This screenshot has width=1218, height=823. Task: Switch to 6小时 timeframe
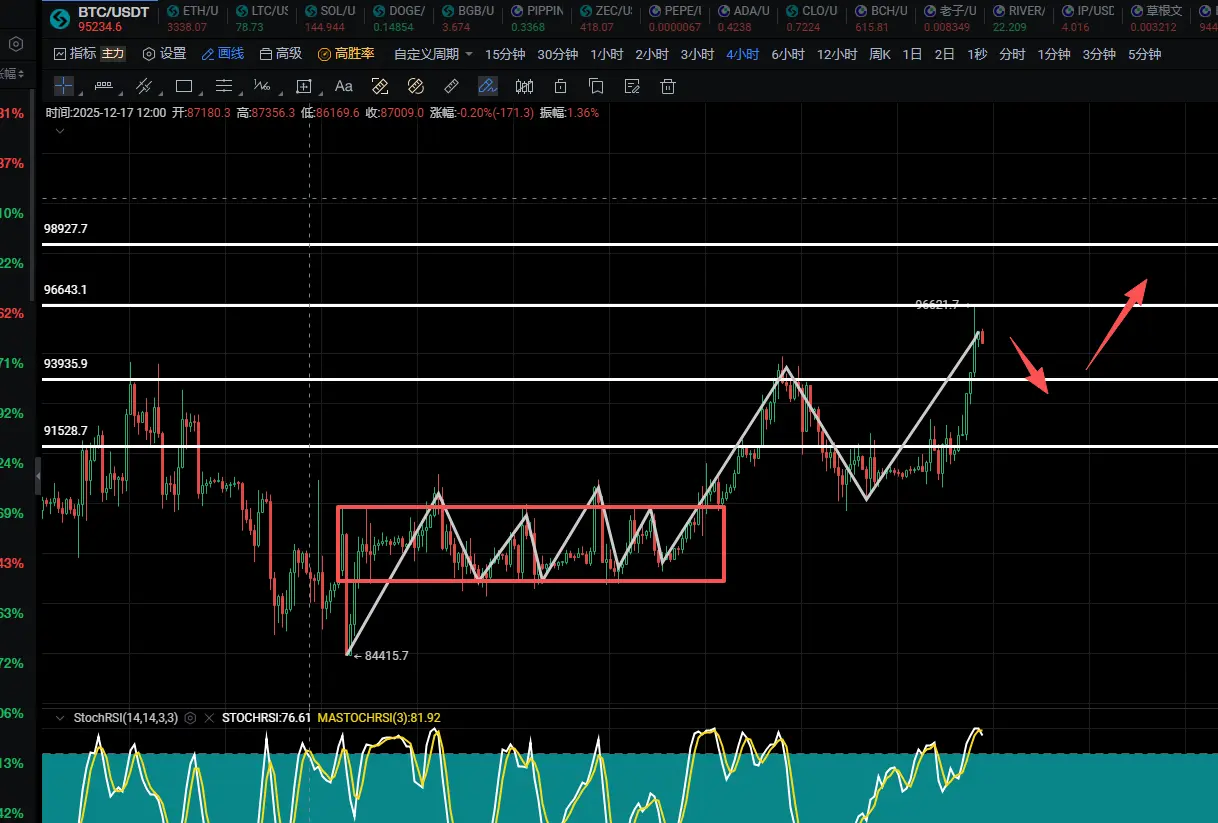point(788,54)
